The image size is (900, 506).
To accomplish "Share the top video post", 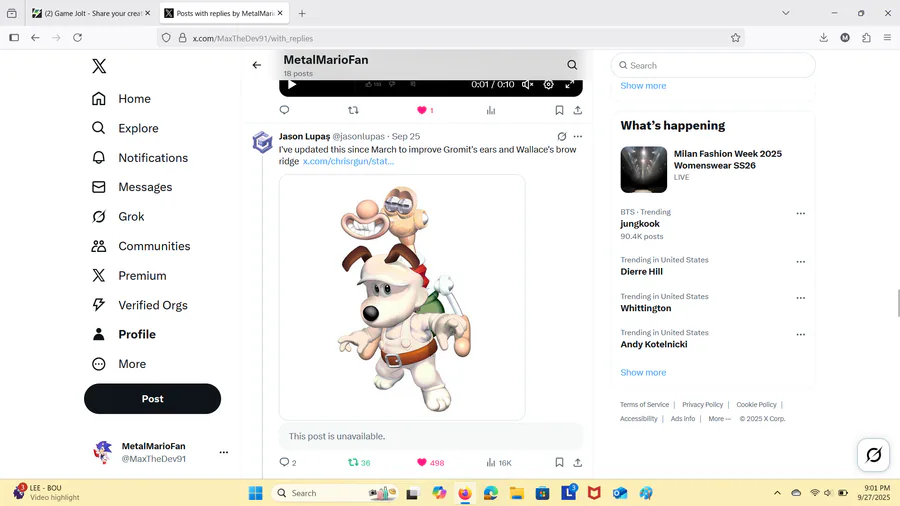I will tap(577, 110).
